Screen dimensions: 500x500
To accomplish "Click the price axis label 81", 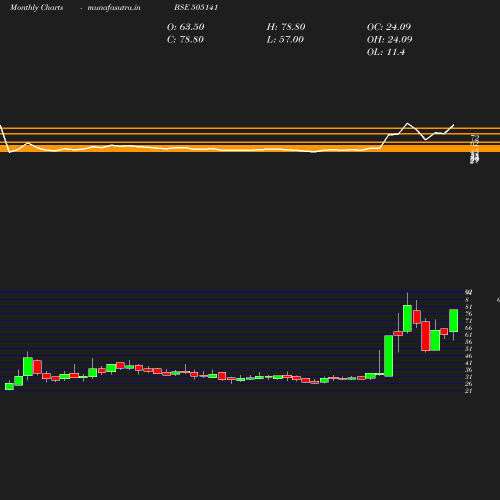I will pos(469,307).
